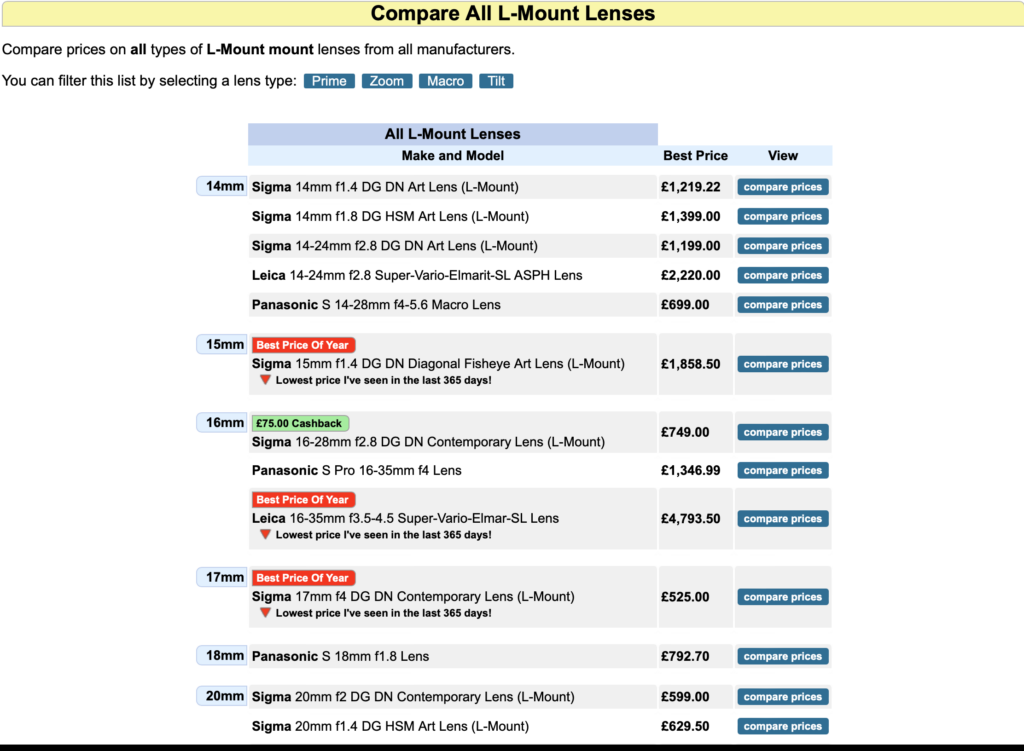Open the Sigma 16-28mm f2.8 Contemporary lens name
Screen dimensions: 1024x751
[x=428, y=442]
